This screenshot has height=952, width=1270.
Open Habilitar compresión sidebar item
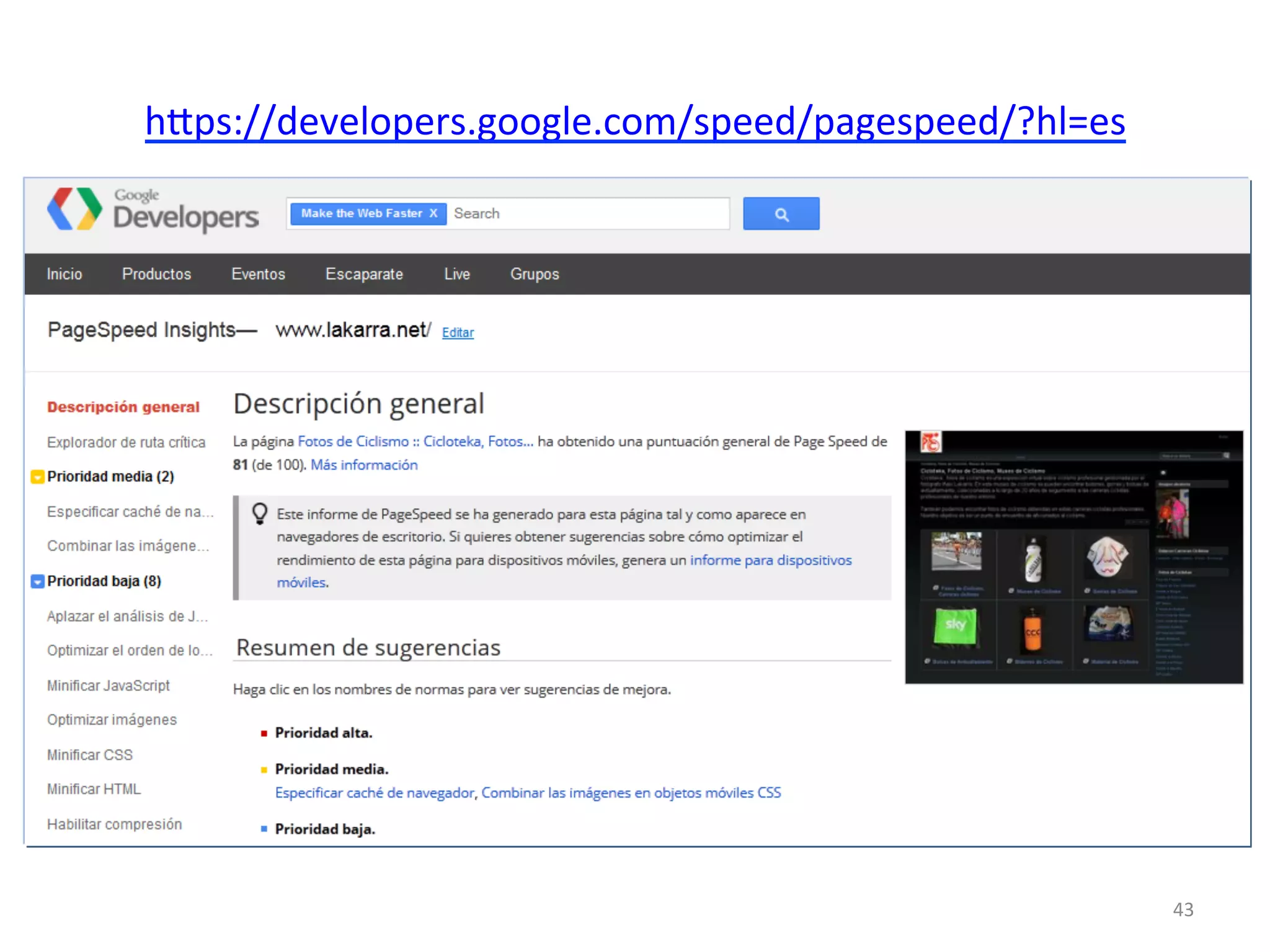pyautogui.click(x=115, y=824)
